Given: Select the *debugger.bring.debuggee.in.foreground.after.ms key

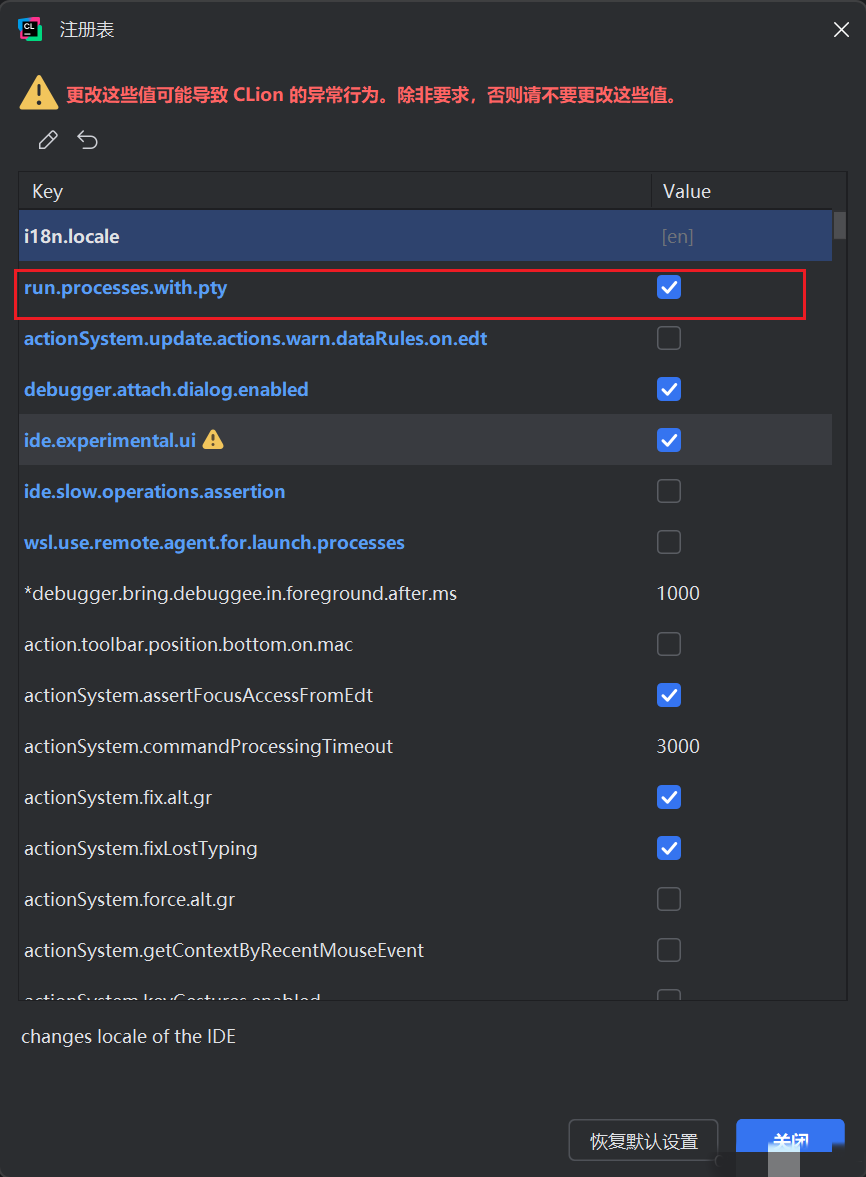Looking at the screenshot, I should 240,594.
